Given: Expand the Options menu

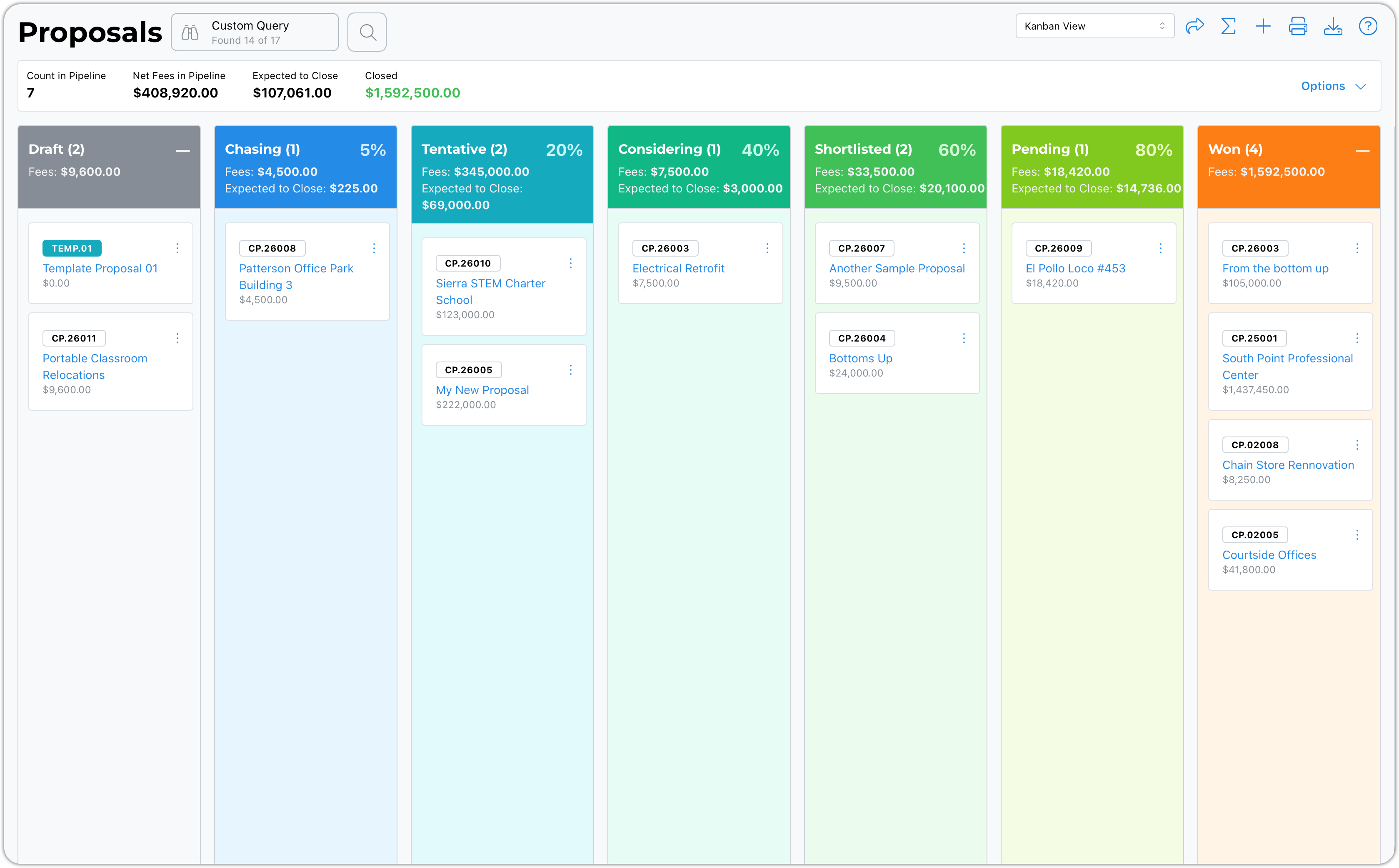Looking at the screenshot, I should [x=1333, y=86].
